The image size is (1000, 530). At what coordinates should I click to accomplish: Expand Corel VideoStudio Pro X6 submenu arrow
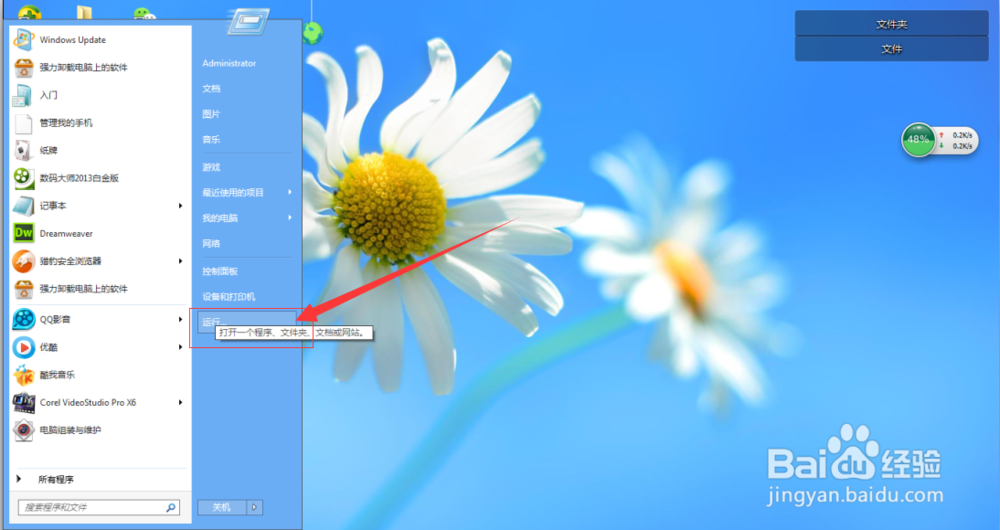pos(180,402)
